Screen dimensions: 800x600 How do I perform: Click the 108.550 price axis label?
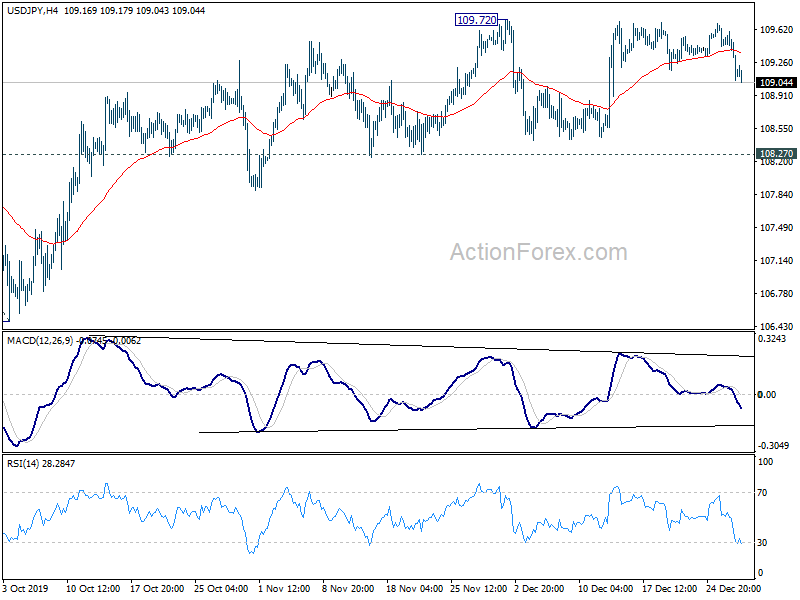[x=777, y=129]
